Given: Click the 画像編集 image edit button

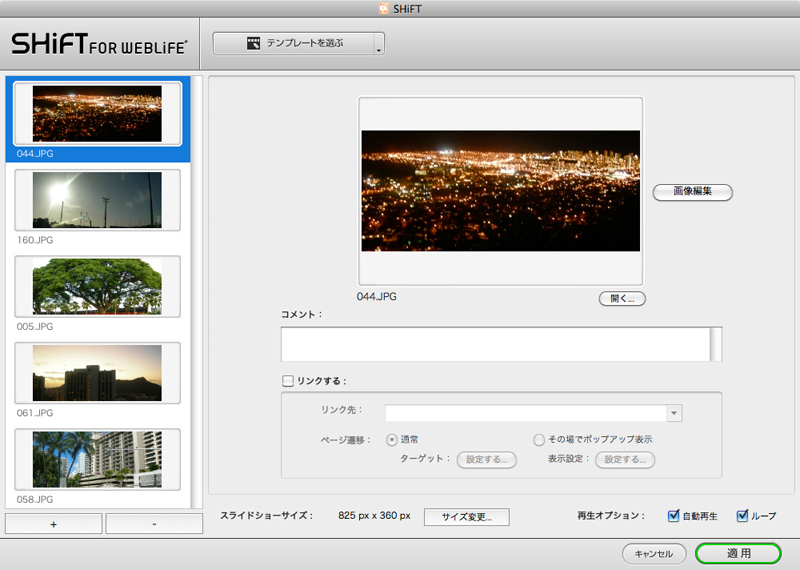Looking at the screenshot, I should (x=692, y=191).
